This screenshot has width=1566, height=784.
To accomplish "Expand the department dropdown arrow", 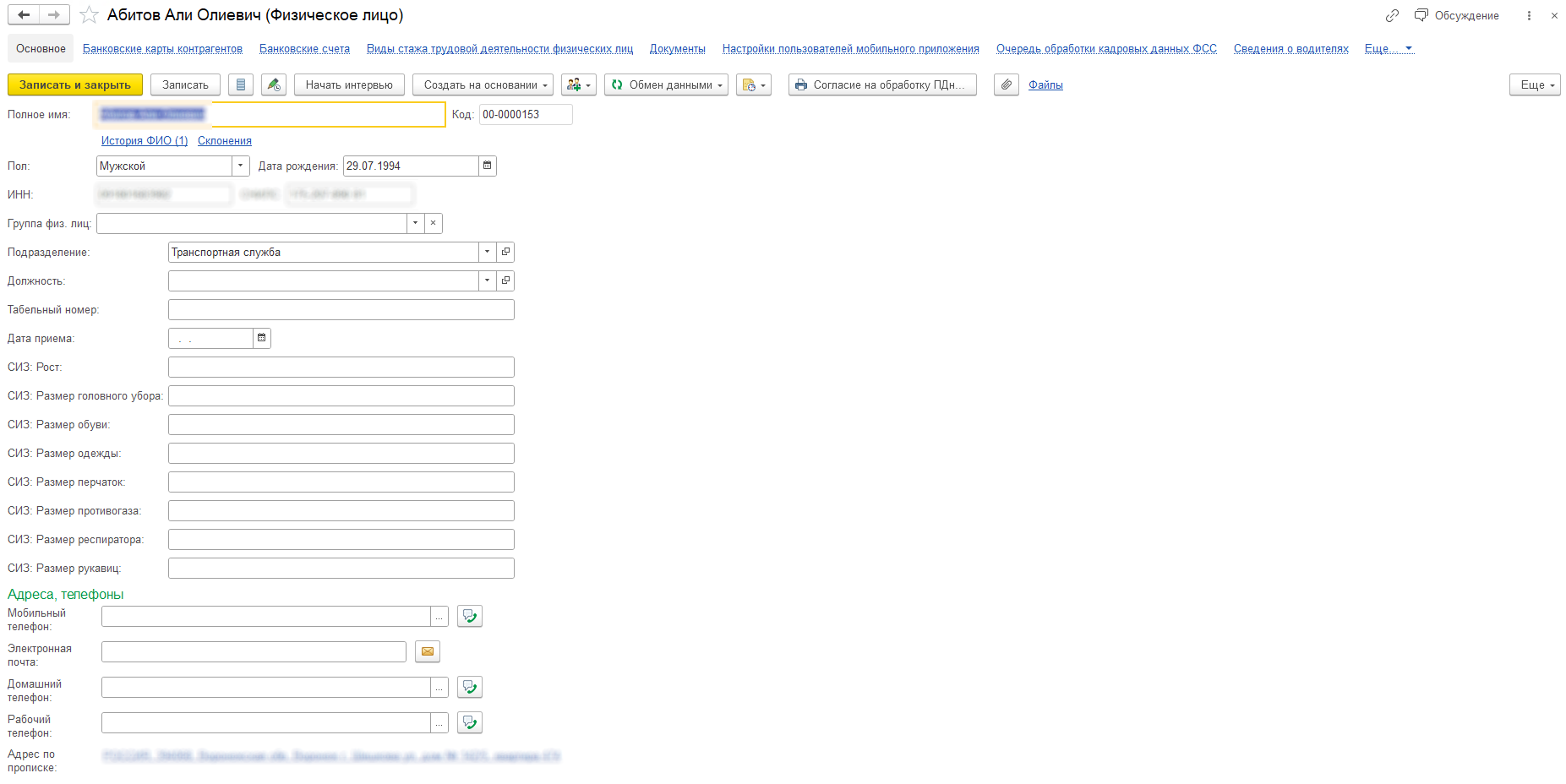I will click(487, 252).
